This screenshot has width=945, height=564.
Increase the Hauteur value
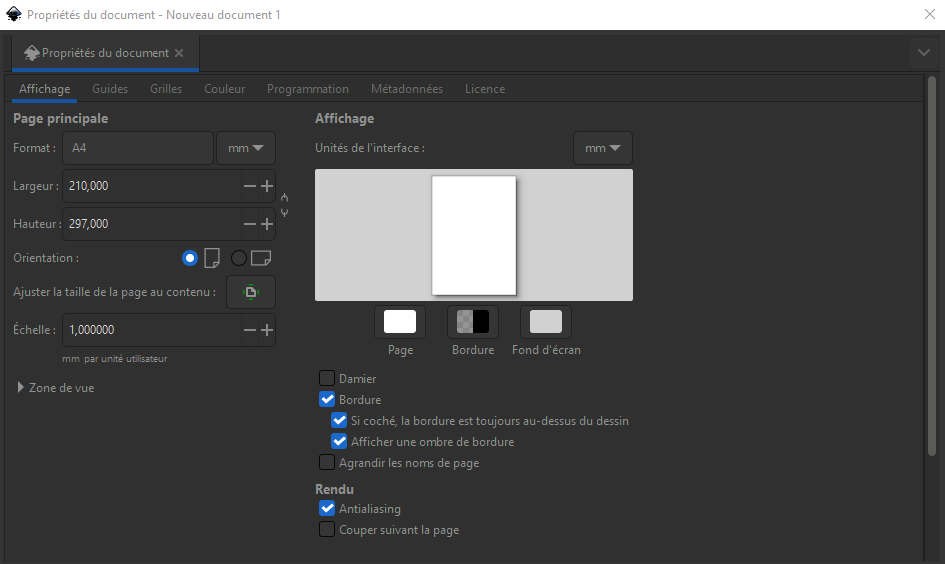point(267,224)
